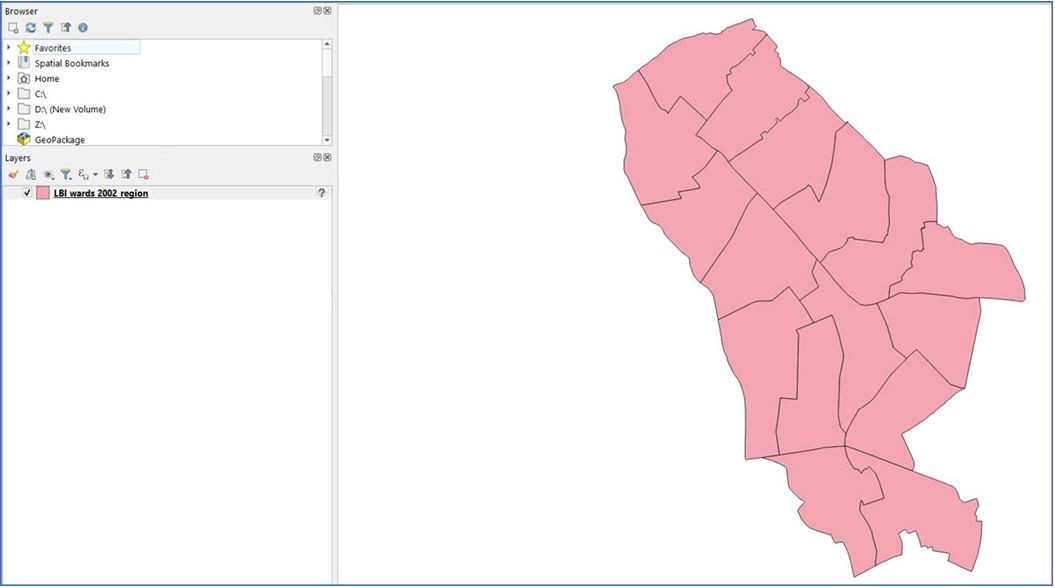Expand C:\ drive node
Screen dimensions: 1055x588
9,94
